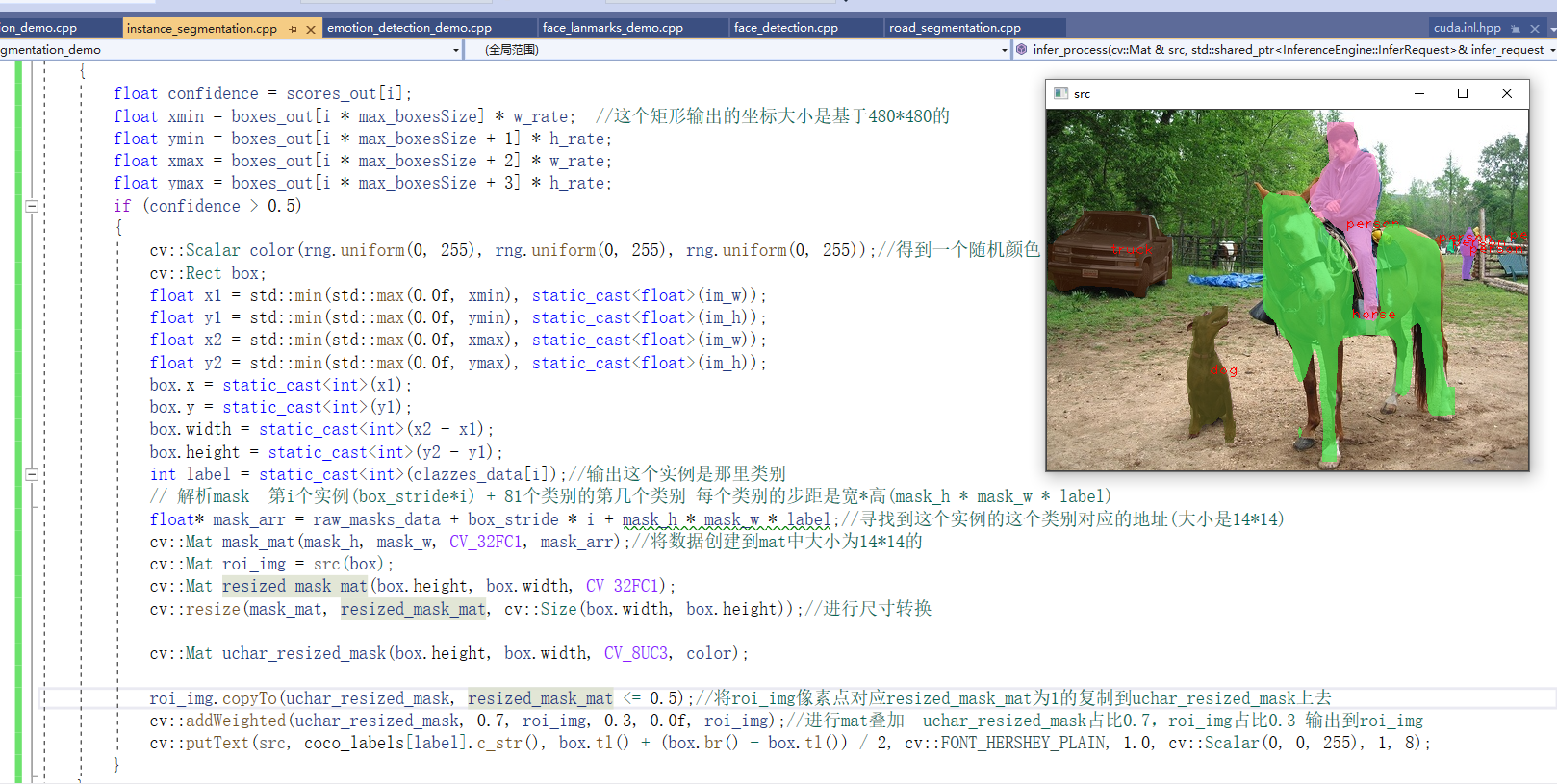Click the 'src' window title text

[1082, 94]
